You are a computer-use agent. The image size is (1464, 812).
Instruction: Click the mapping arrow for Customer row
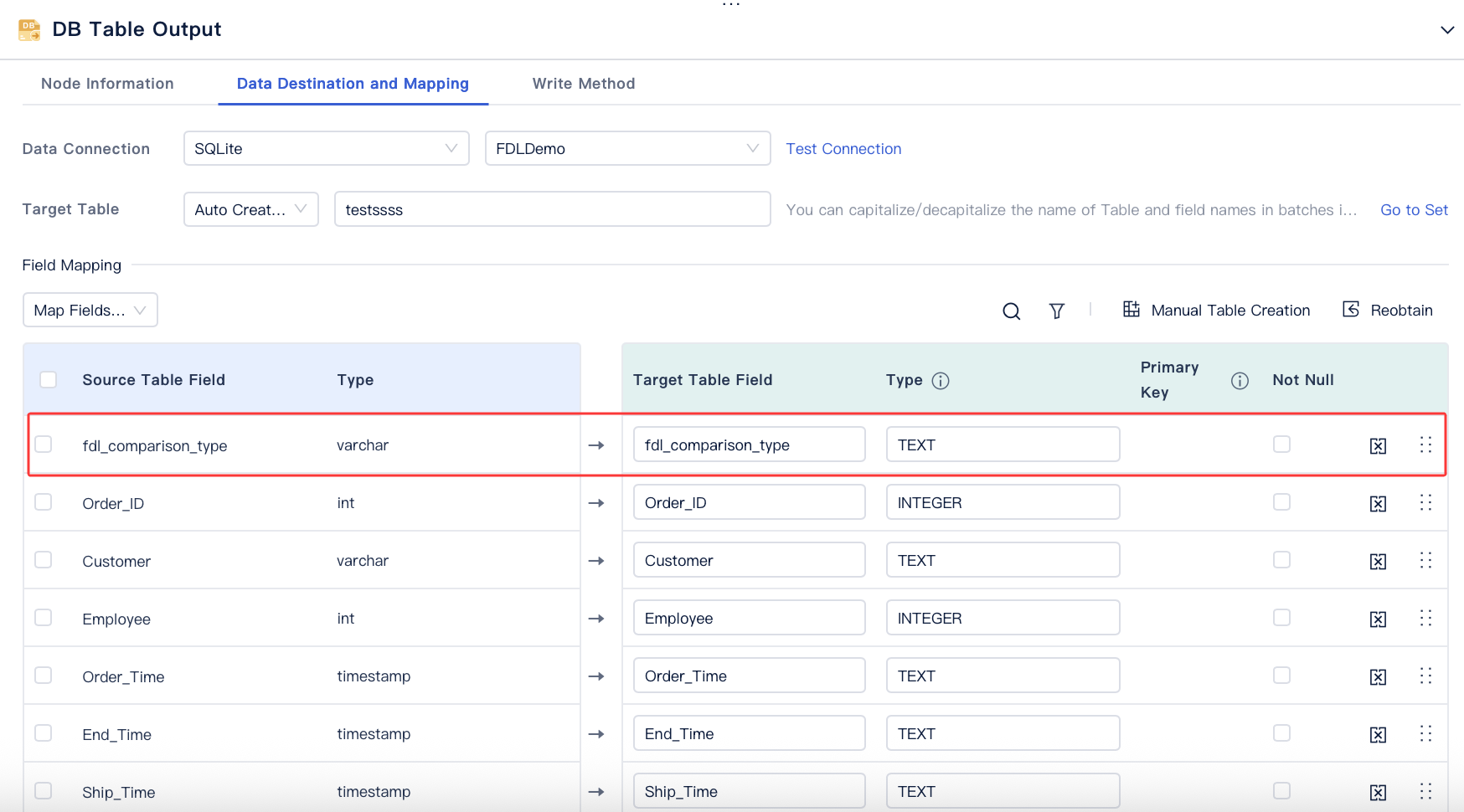tap(596, 561)
